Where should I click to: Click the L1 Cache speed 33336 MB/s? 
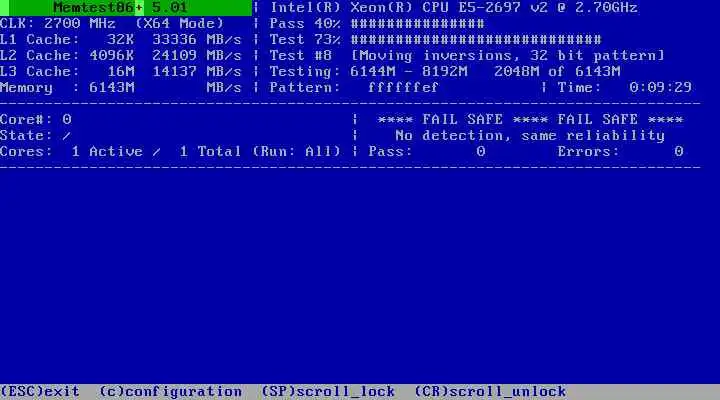(197, 39)
